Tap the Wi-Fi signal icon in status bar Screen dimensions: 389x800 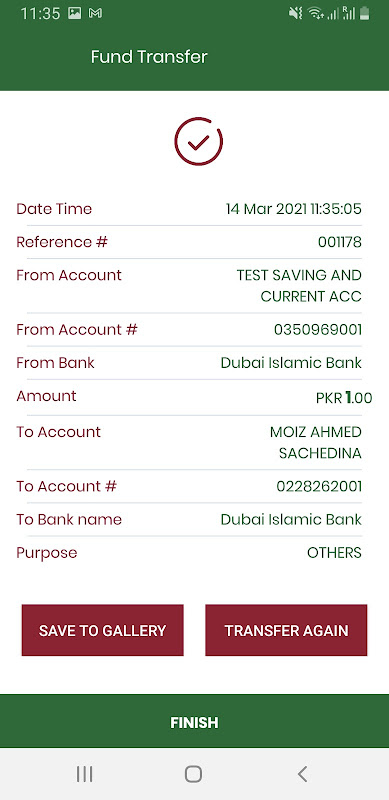pyautogui.click(x=315, y=14)
